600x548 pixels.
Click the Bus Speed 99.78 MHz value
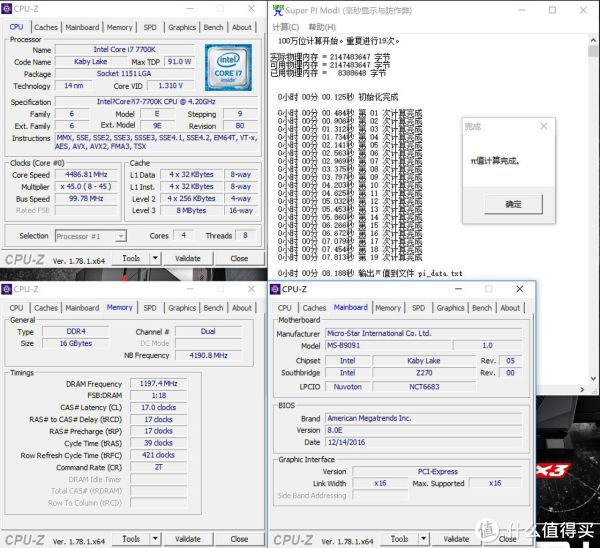tap(86, 198)
